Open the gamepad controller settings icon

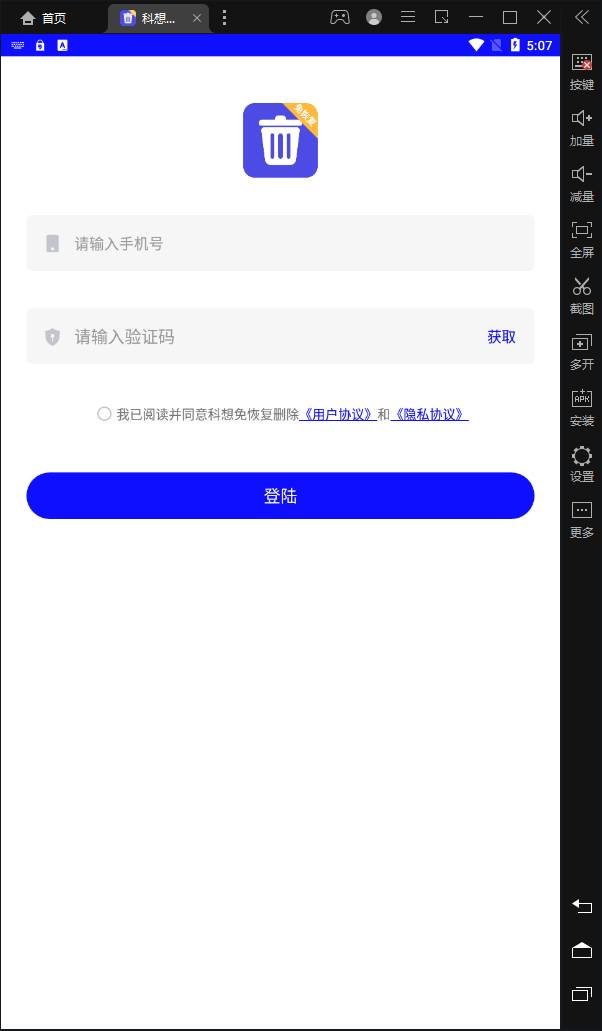[340, 17]
